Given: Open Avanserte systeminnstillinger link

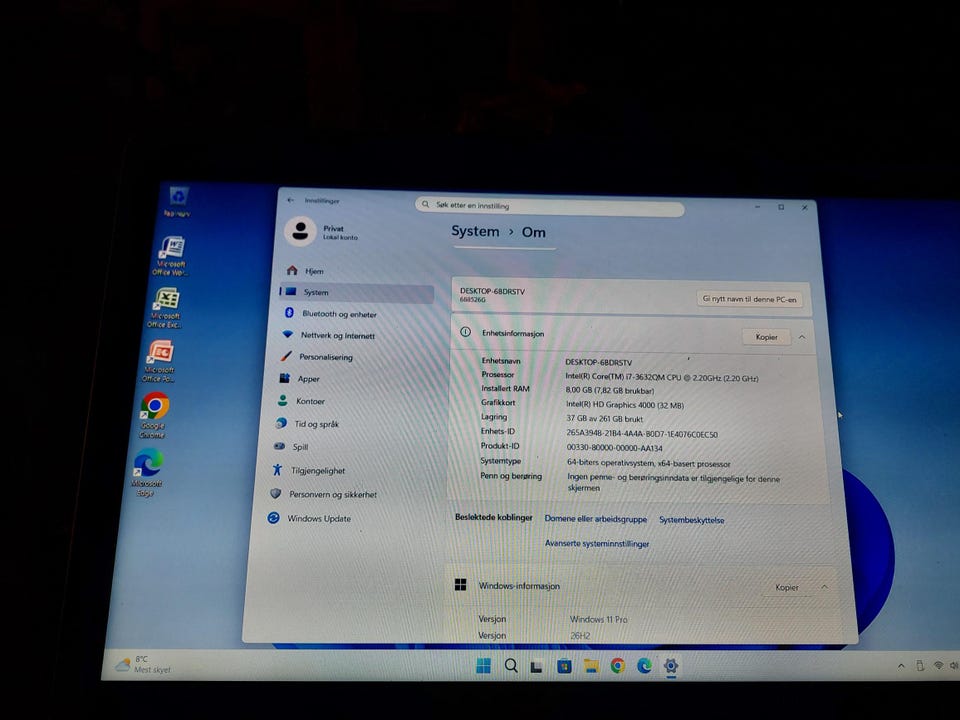Looking at the screenshot, I should tap(597, 544).
